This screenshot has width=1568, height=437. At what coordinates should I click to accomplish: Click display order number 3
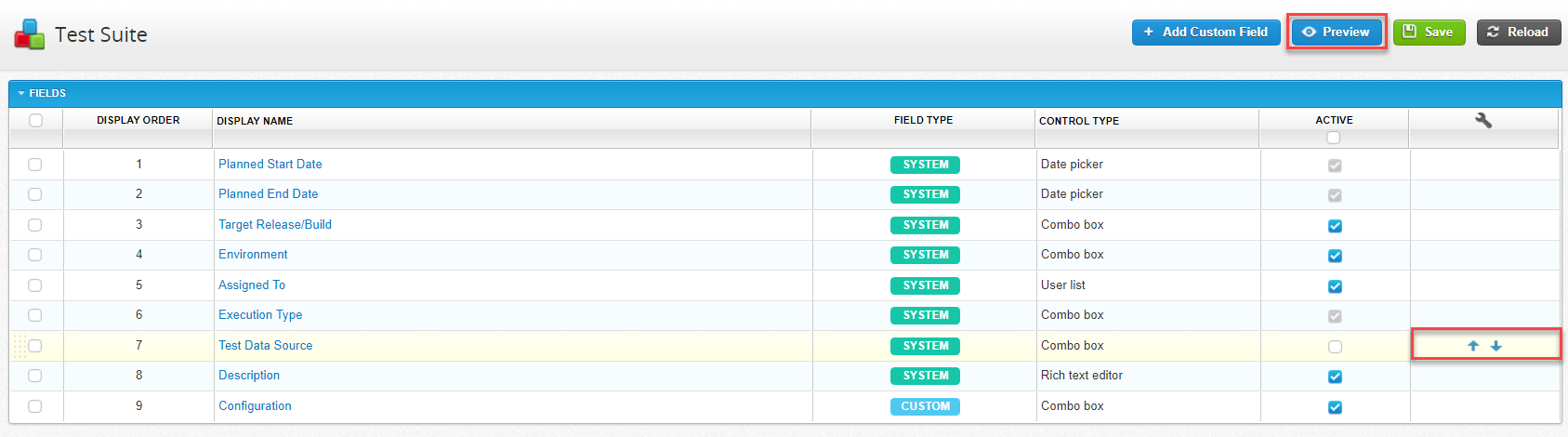click(x=139, y=225)
